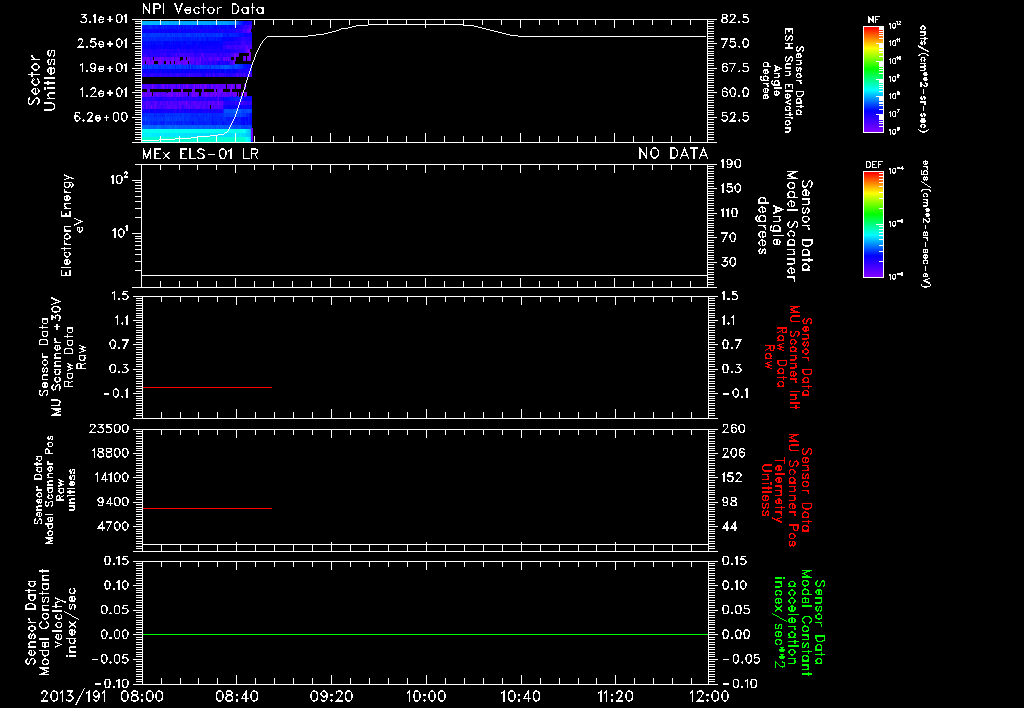
Task: Click the DEF bar units label 'ergs/(cm**2-sr-sec-eV)'
Action: click(x=925, y=223)
